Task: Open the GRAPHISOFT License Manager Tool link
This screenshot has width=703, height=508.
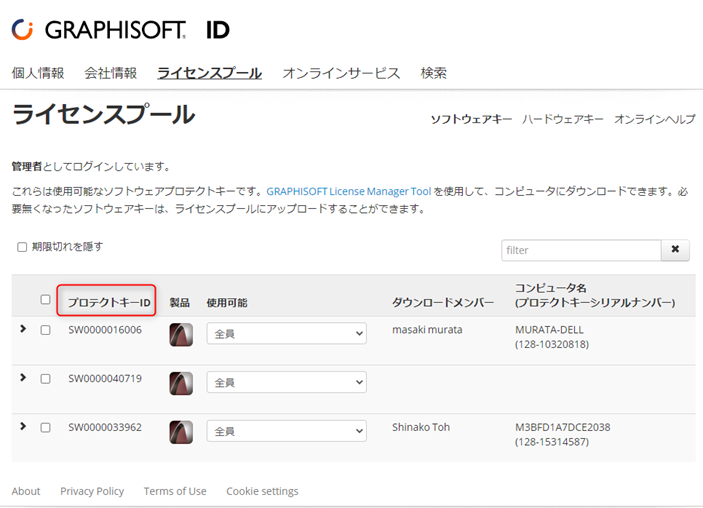Action: point(349,191)
